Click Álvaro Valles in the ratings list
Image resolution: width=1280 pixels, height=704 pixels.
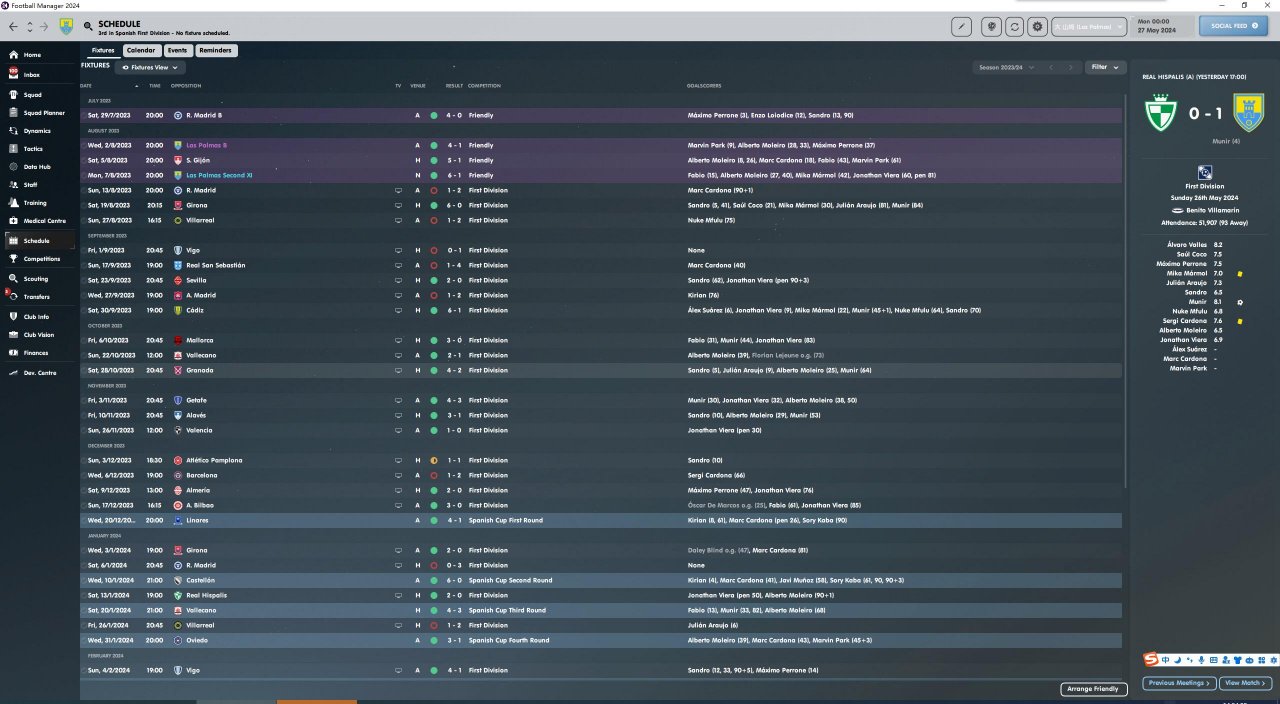pos(1188,244)
